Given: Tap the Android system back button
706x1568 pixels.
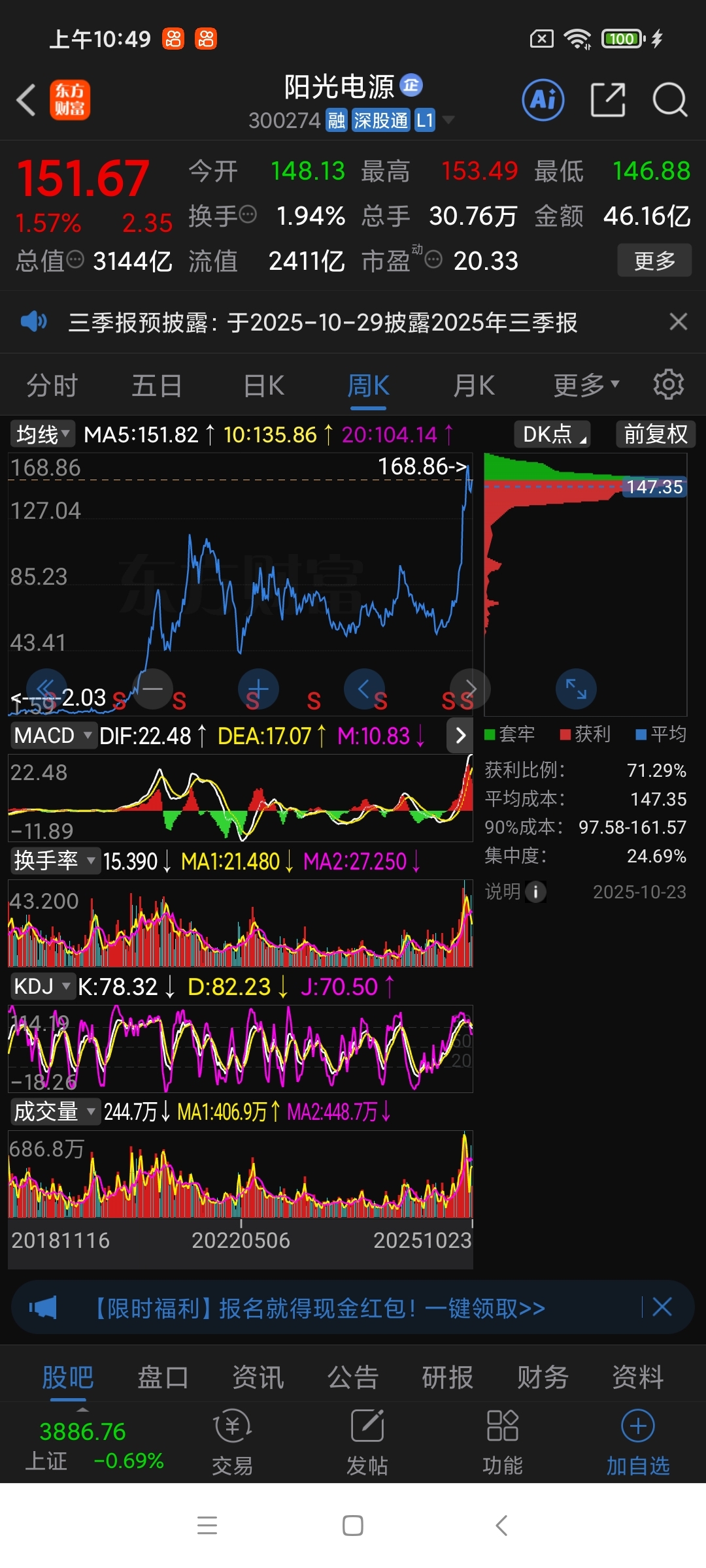Looking at the screenshot, I should point(501,1526).
